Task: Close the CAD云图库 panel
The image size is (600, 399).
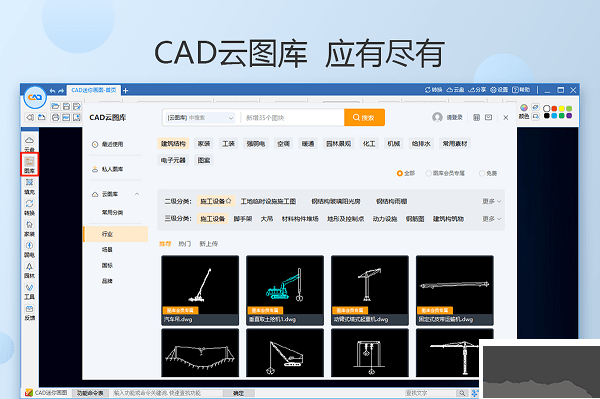Action: pyautogui.click(x=505, y=117)
